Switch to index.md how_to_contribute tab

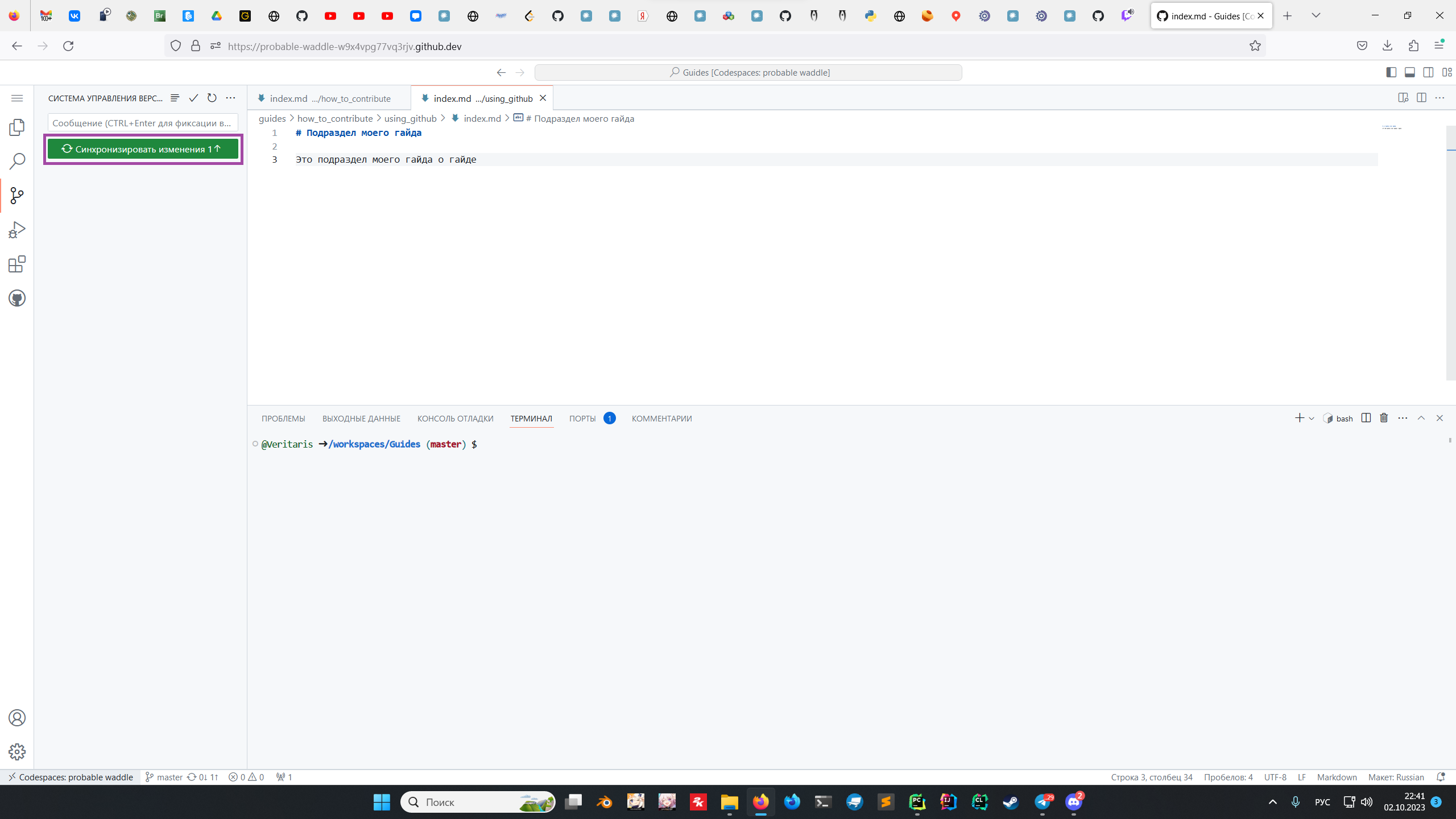click(330, 98)
